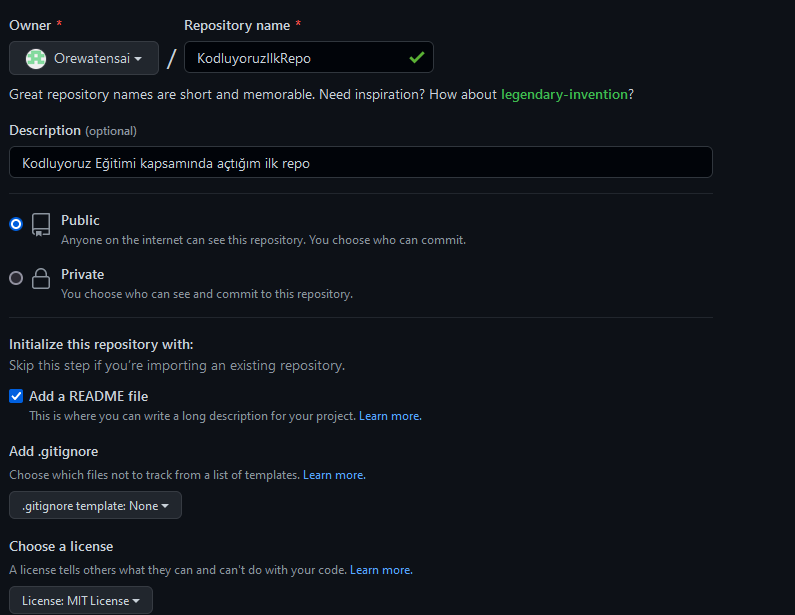Toggle the Add a README file checkbox
Viewport: 795px width, 615px height.
tap(16, 396)
